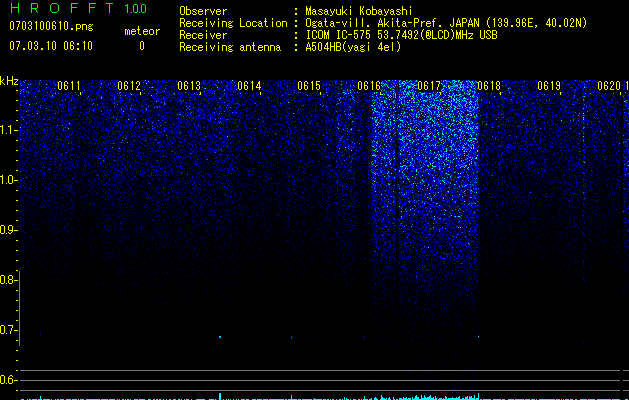Select observer name Masayuki Kobayashi
The image size is (629, 400).
pos(359,11)
